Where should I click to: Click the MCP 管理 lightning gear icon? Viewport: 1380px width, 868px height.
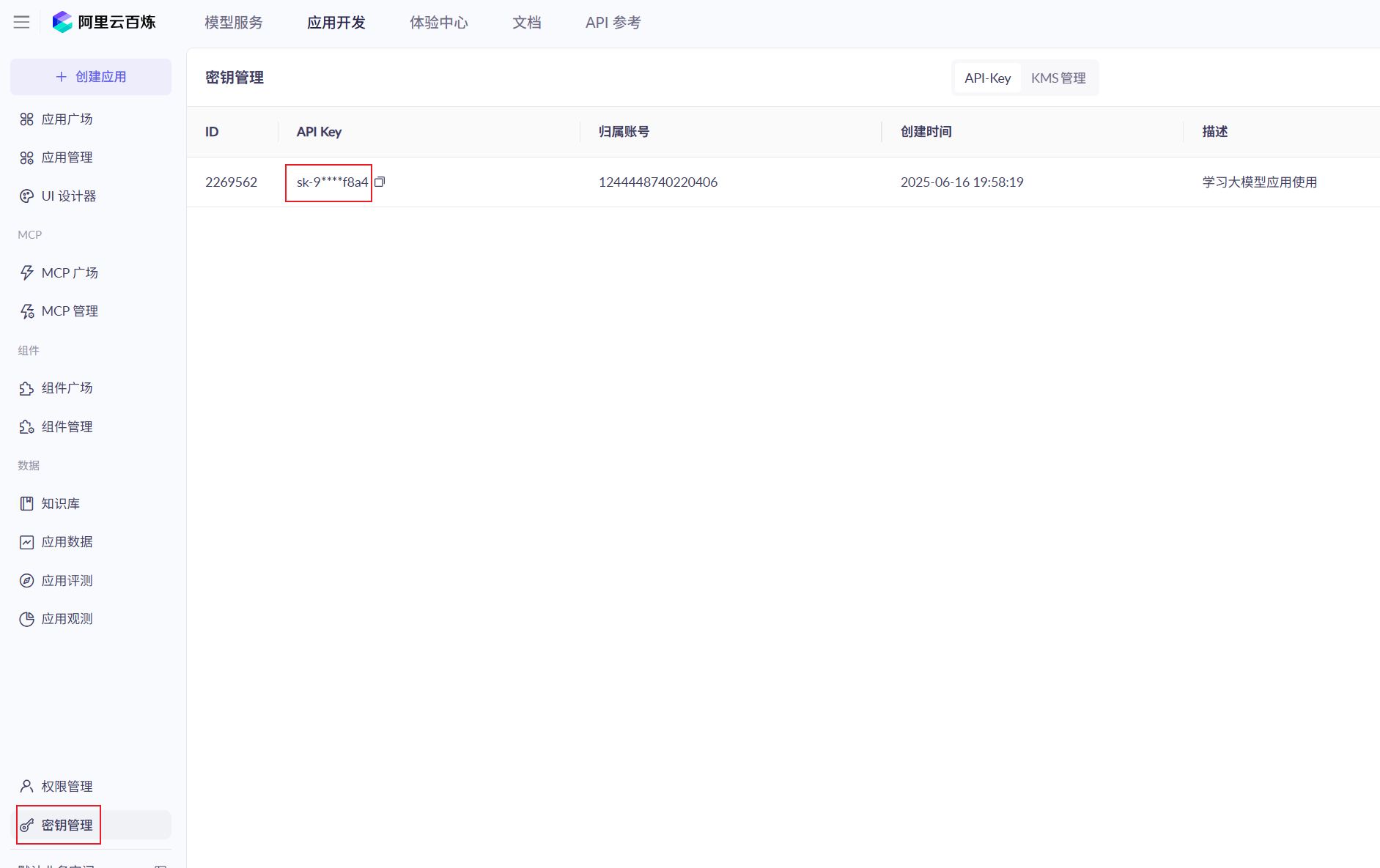click(x=27, y=311)
